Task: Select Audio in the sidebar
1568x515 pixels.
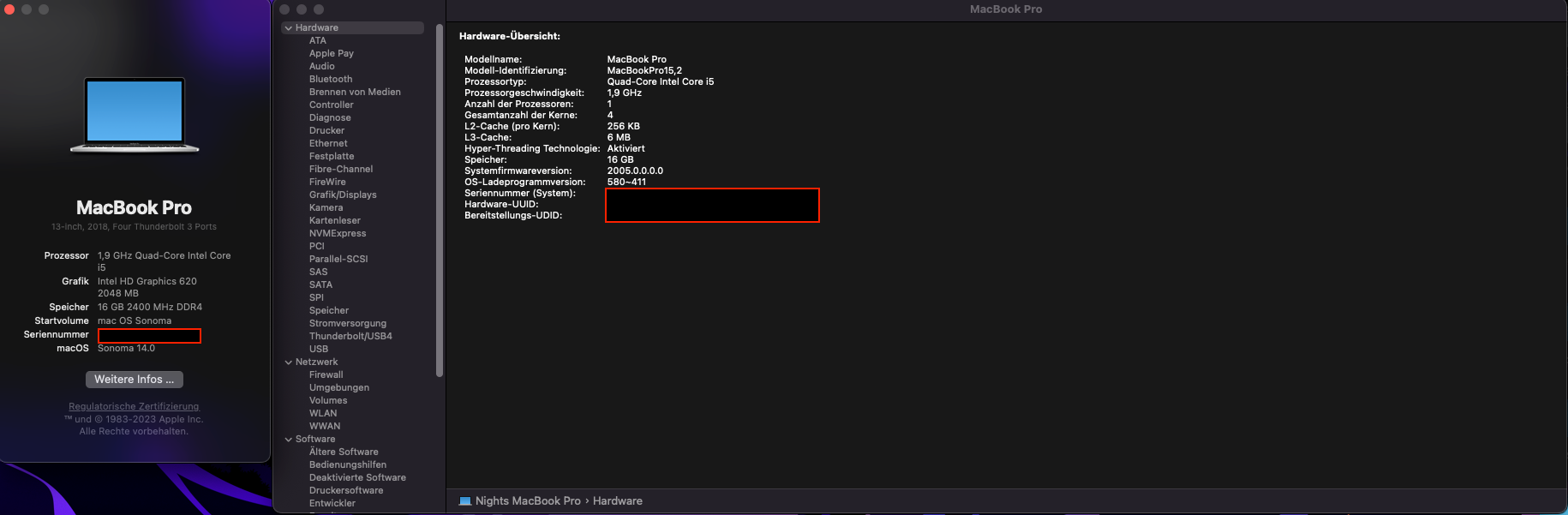Action: pos(322,66)
